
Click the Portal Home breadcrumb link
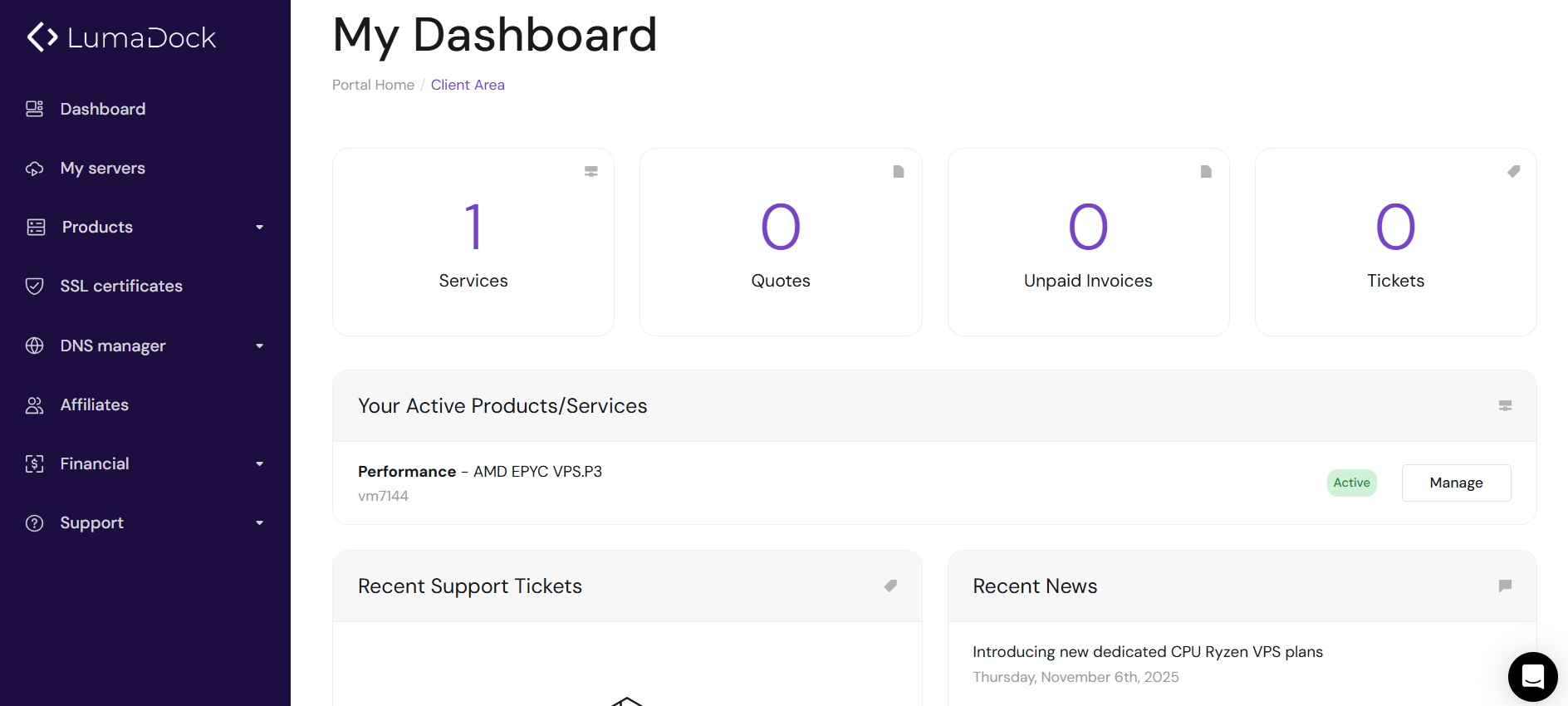point(373,85)
